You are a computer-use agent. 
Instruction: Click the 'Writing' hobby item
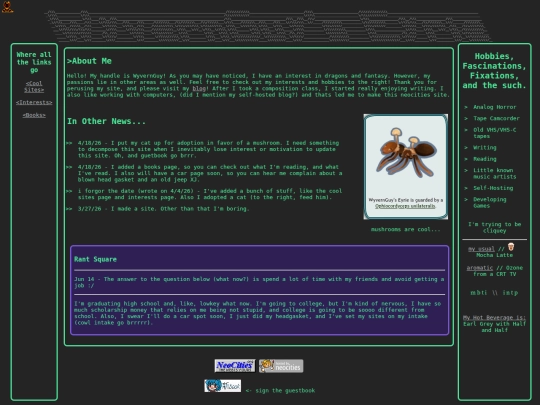click(x=485, y=147)
